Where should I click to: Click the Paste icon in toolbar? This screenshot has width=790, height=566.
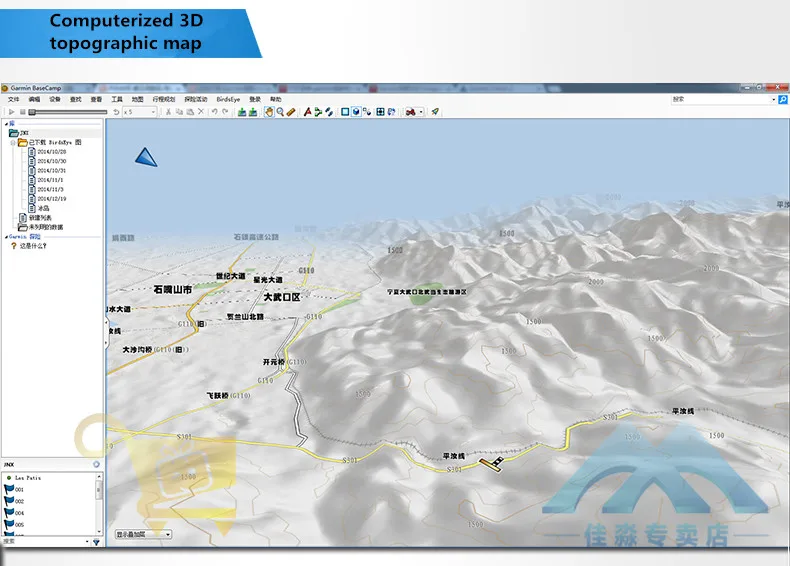pyautogui.click(x=190, y=112)
